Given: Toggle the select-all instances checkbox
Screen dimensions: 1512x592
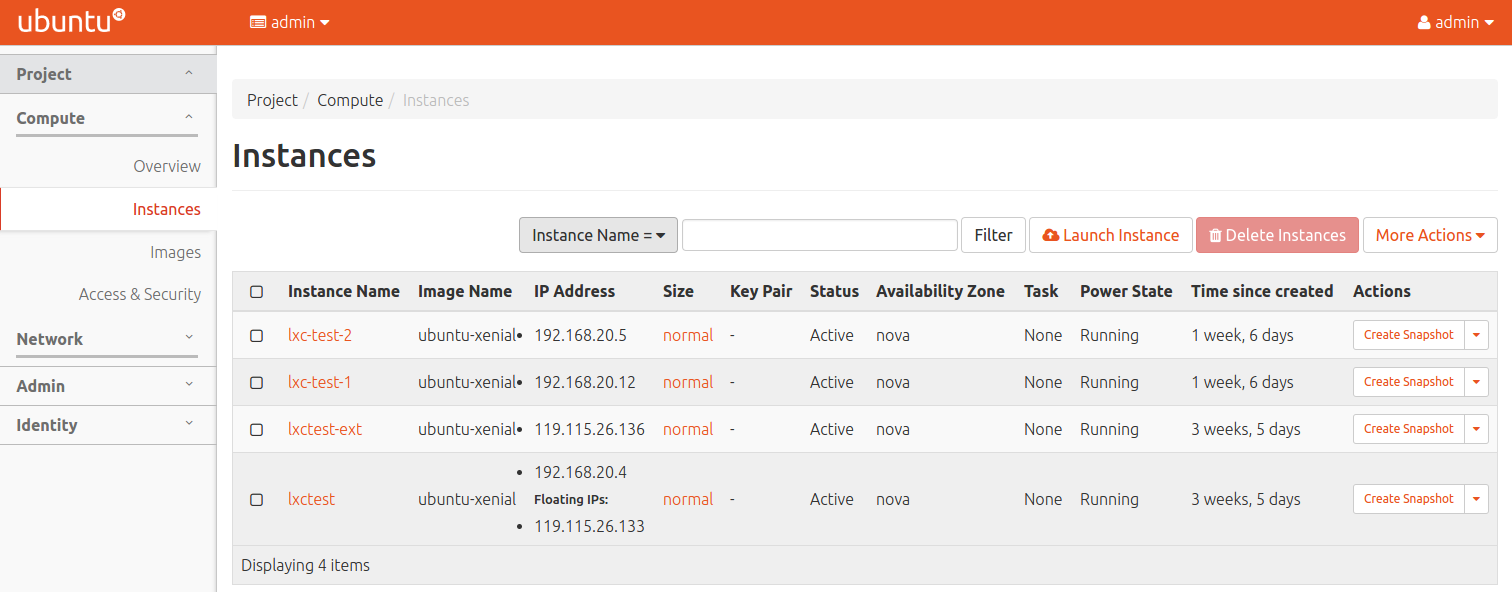Looking at the screenshot, I should coord(256,292).
